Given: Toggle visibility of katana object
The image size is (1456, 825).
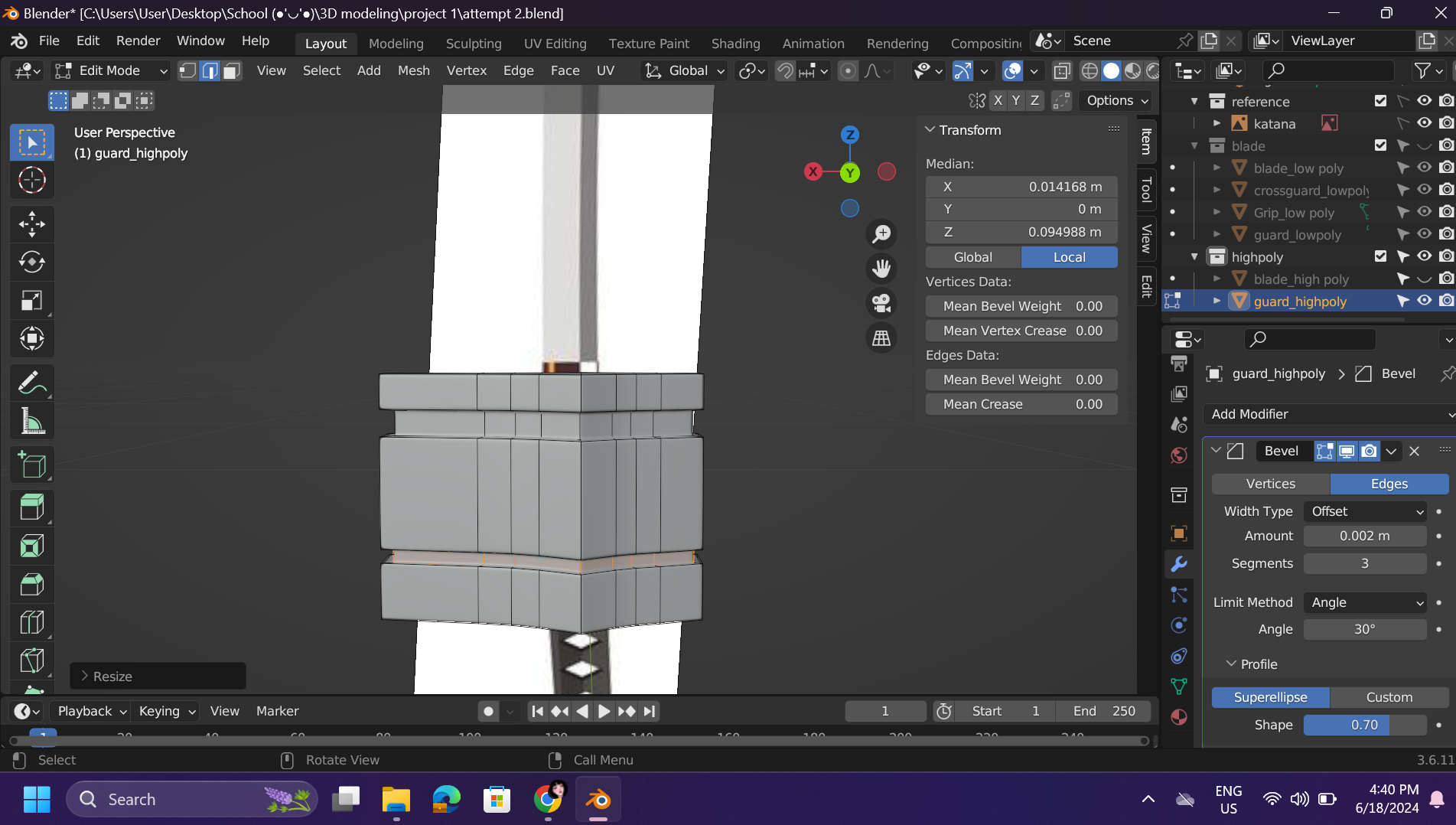Looking at the screenshot, I should coord(1424,123).
